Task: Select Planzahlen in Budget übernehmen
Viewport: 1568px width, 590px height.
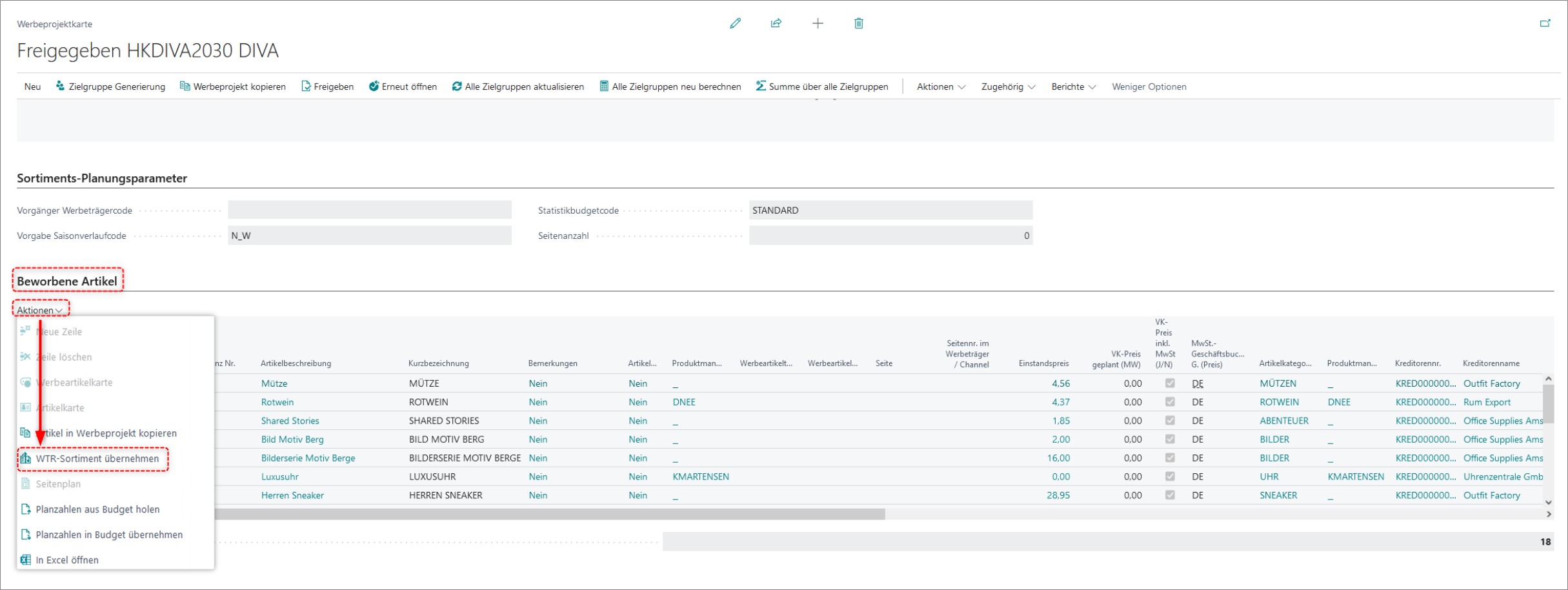Action: (x=116, y=534)
